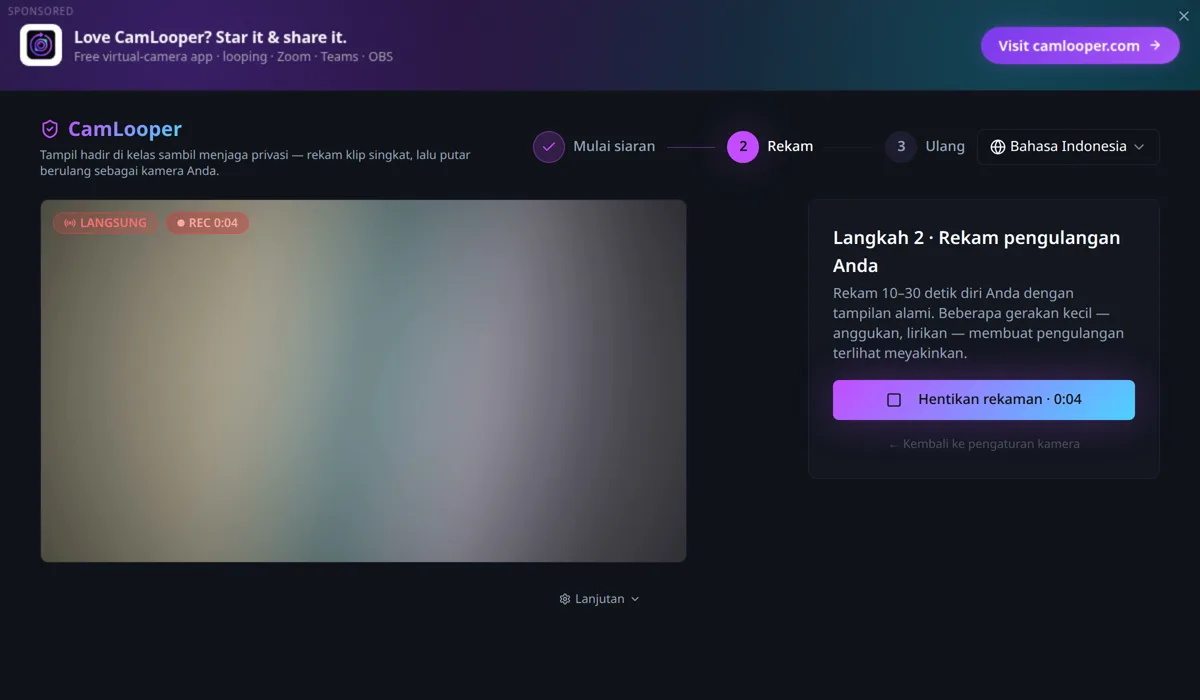Click the globe icon in language selector

tap(998, 147)
